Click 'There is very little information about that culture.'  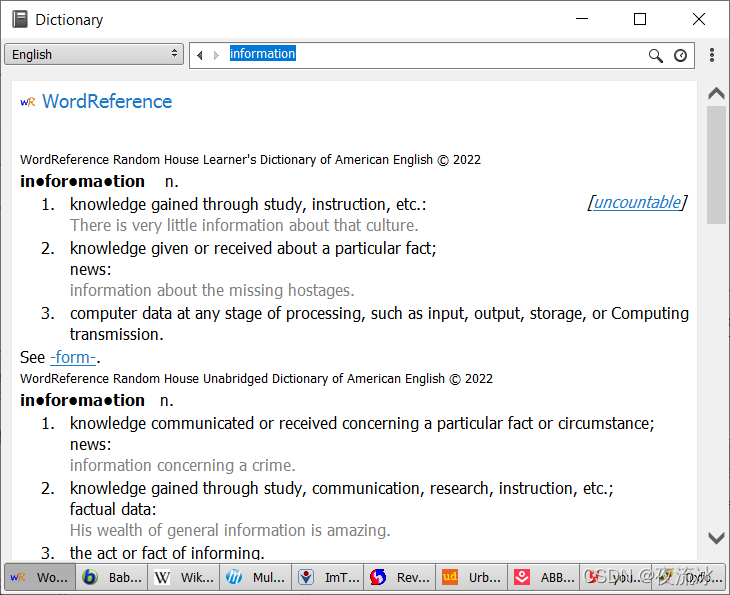244,225
